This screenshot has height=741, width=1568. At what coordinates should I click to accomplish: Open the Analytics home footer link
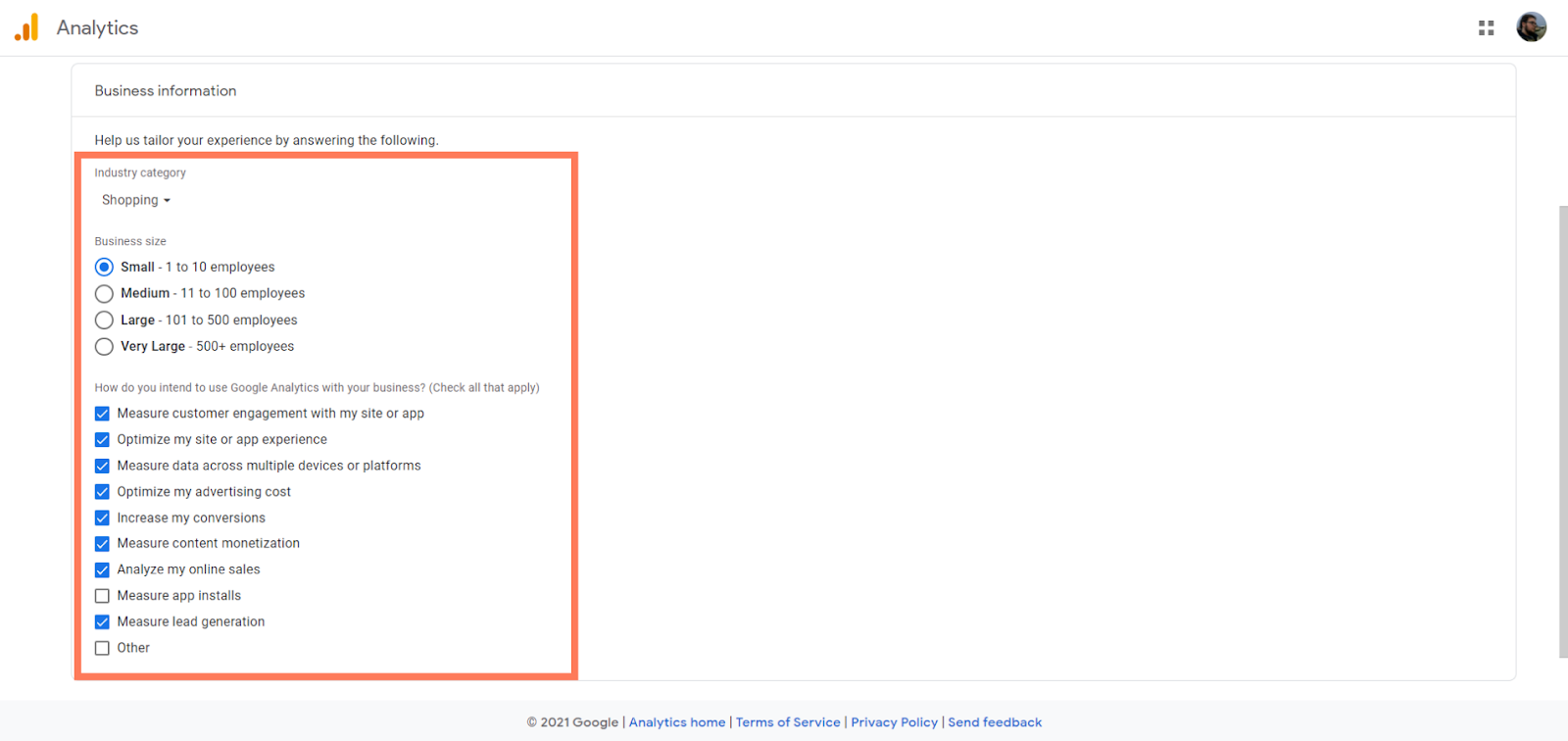point(676,722)
